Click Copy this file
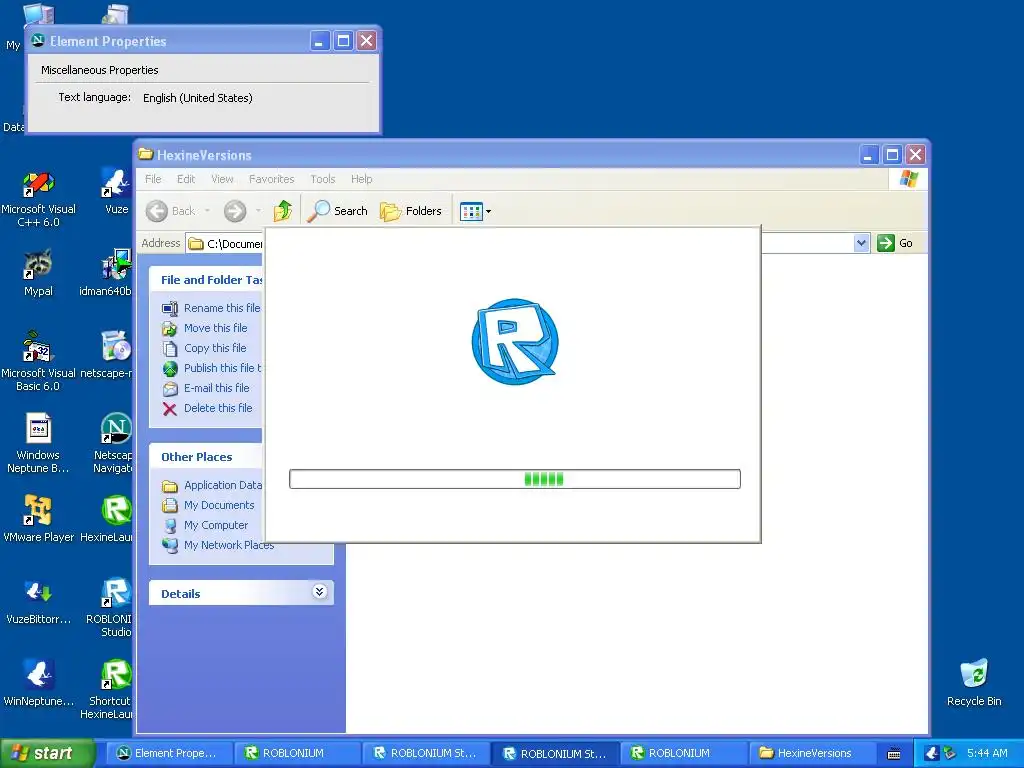Screen dimensions: 1024x768 pyautogui.click(x=204, y=348)
